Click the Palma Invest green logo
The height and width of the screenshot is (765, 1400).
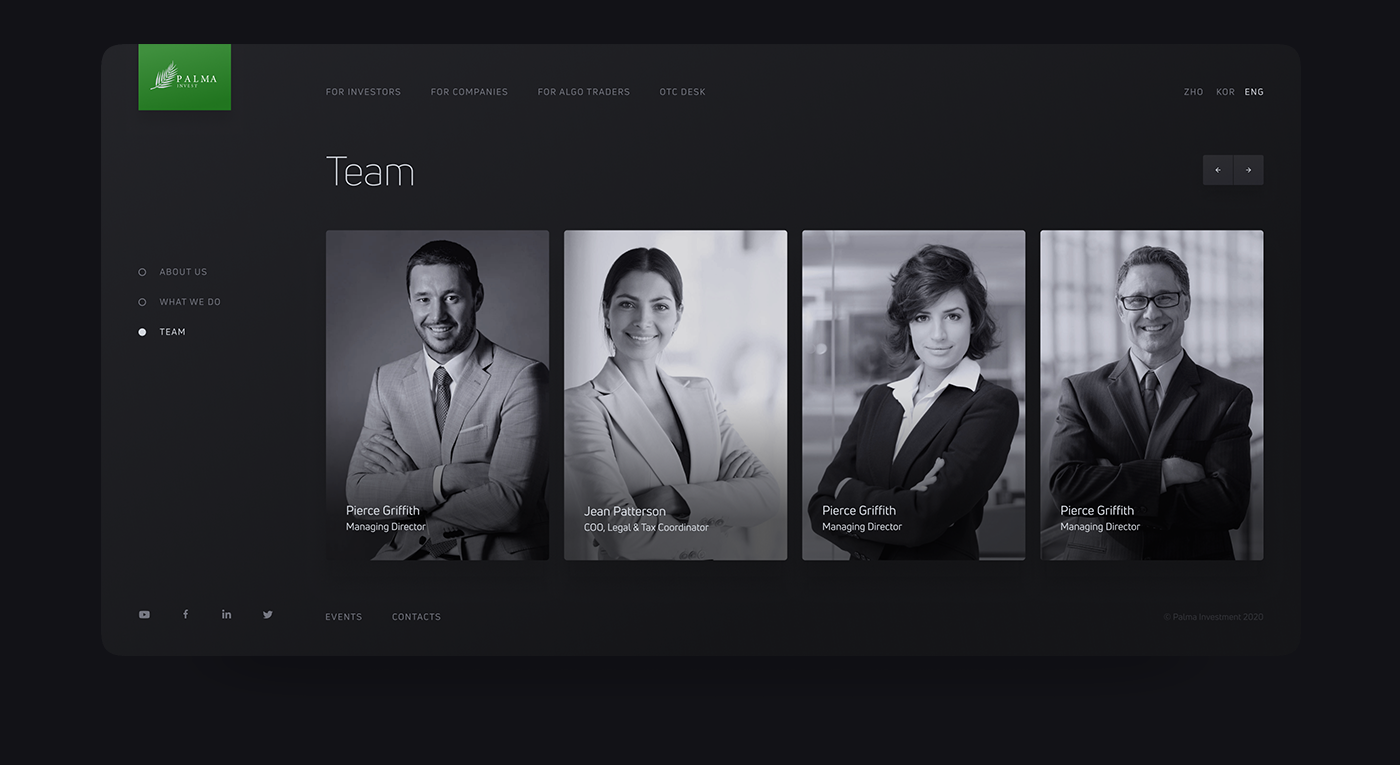[x=184, y=77]
